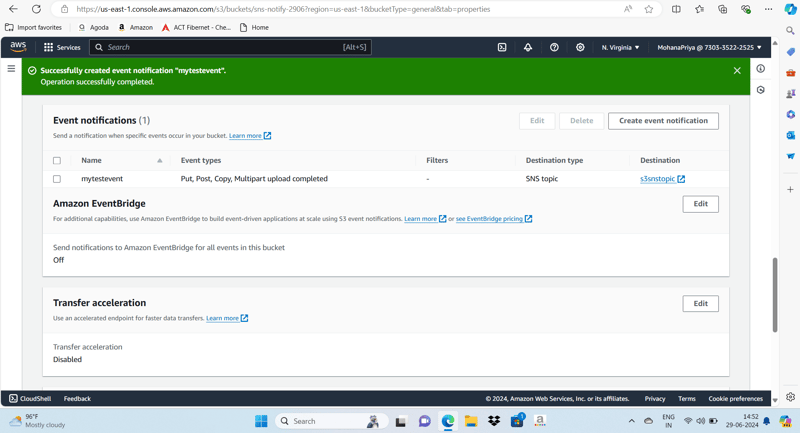The width and height of the screenshot is (800, 433).
Task: Dismiss the green success banner
Action: click(737, 71)
